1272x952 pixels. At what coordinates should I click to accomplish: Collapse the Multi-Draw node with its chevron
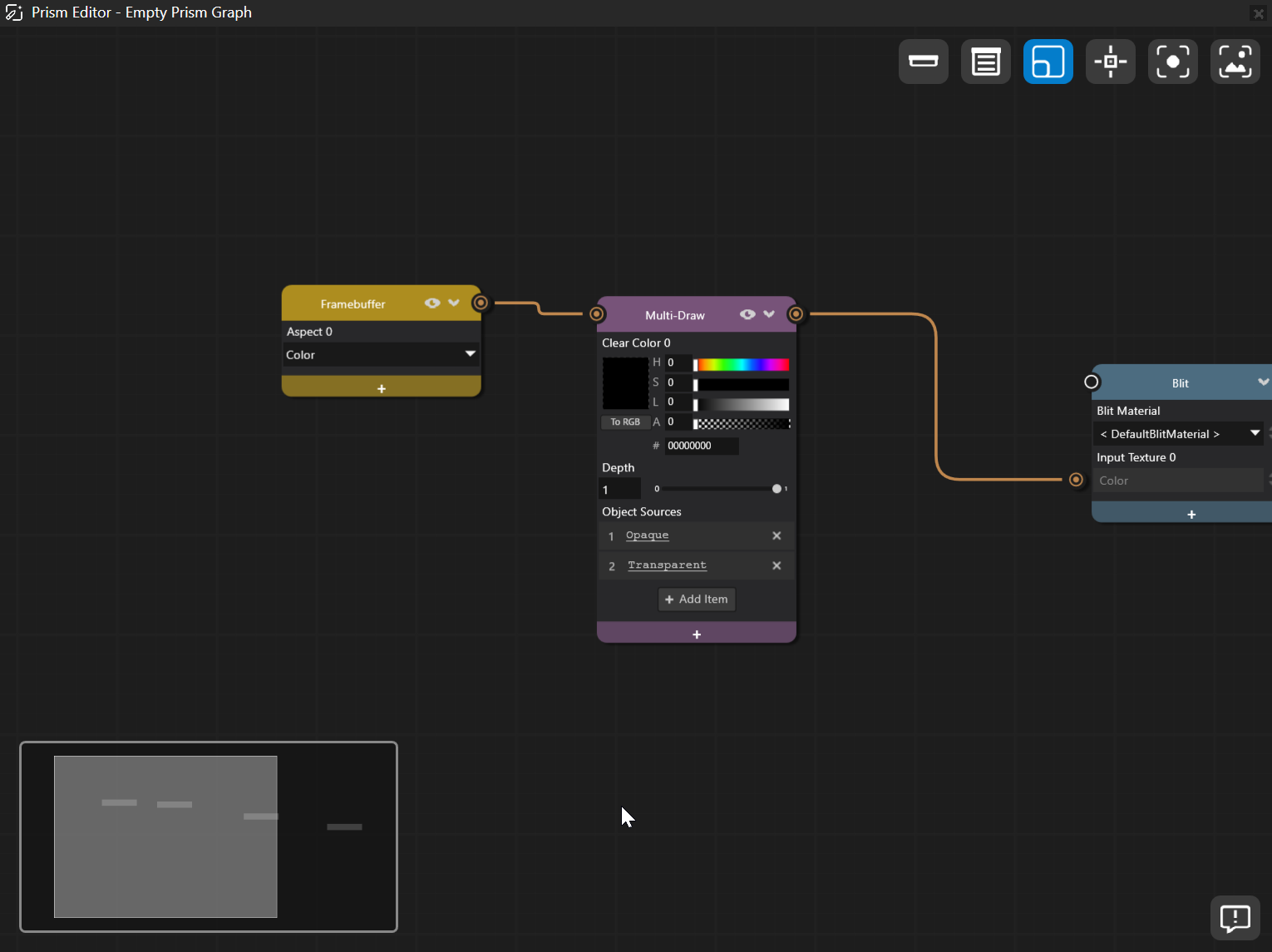tap(769, 314)
